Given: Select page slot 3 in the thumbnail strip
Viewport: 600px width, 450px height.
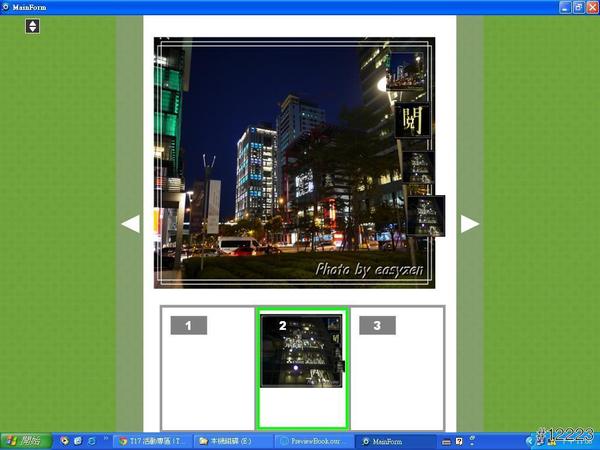Looking at the screenshot, I should (396, 368).
